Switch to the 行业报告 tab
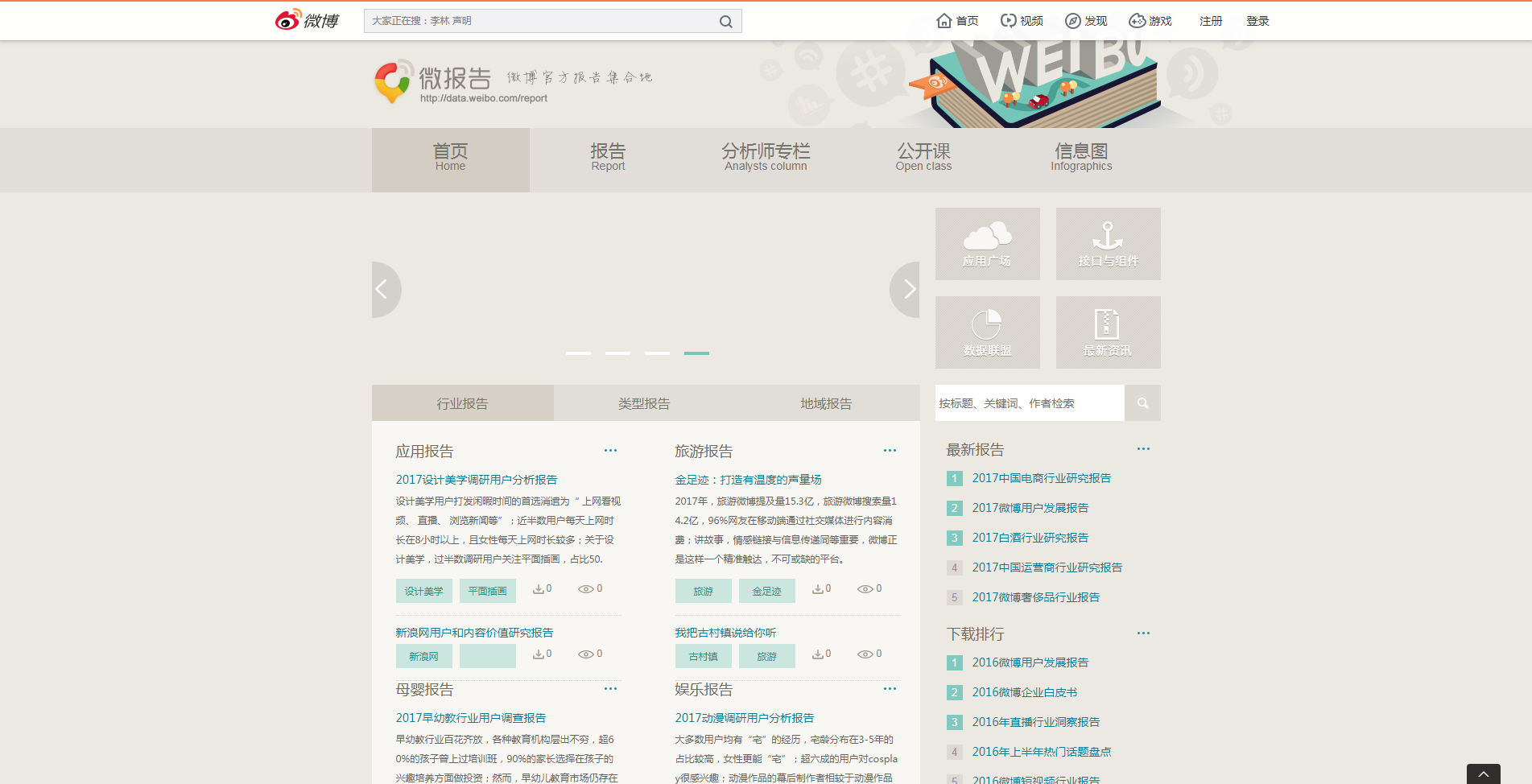1532x784 pixels. 463,403
